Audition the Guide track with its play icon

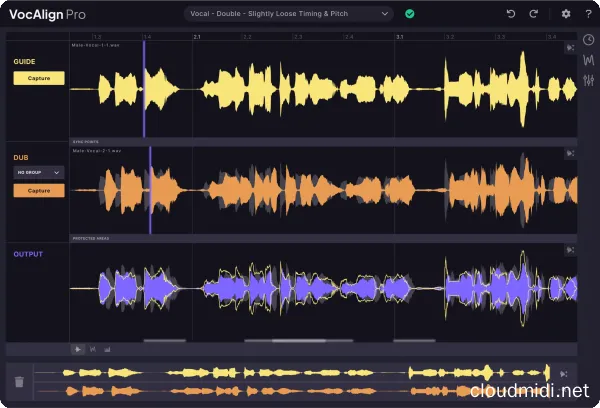tap(570, 47)
